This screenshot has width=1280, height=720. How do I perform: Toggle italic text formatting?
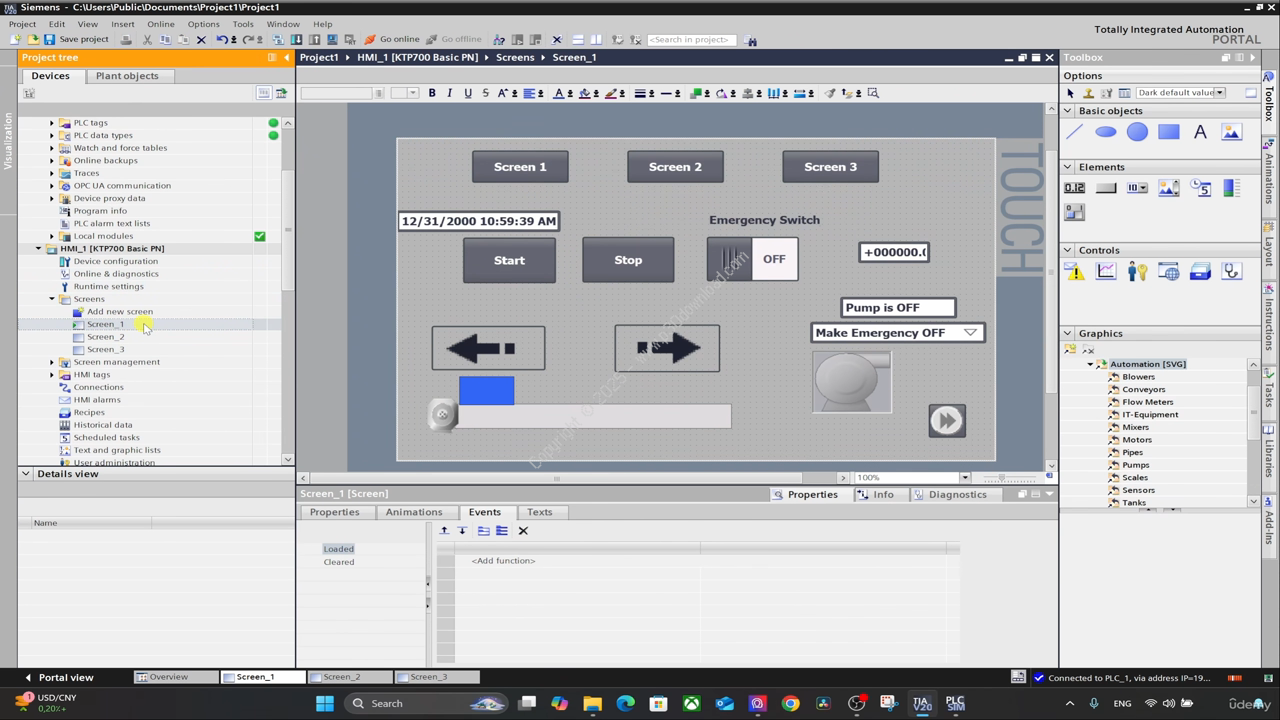[x=449, y=93]
